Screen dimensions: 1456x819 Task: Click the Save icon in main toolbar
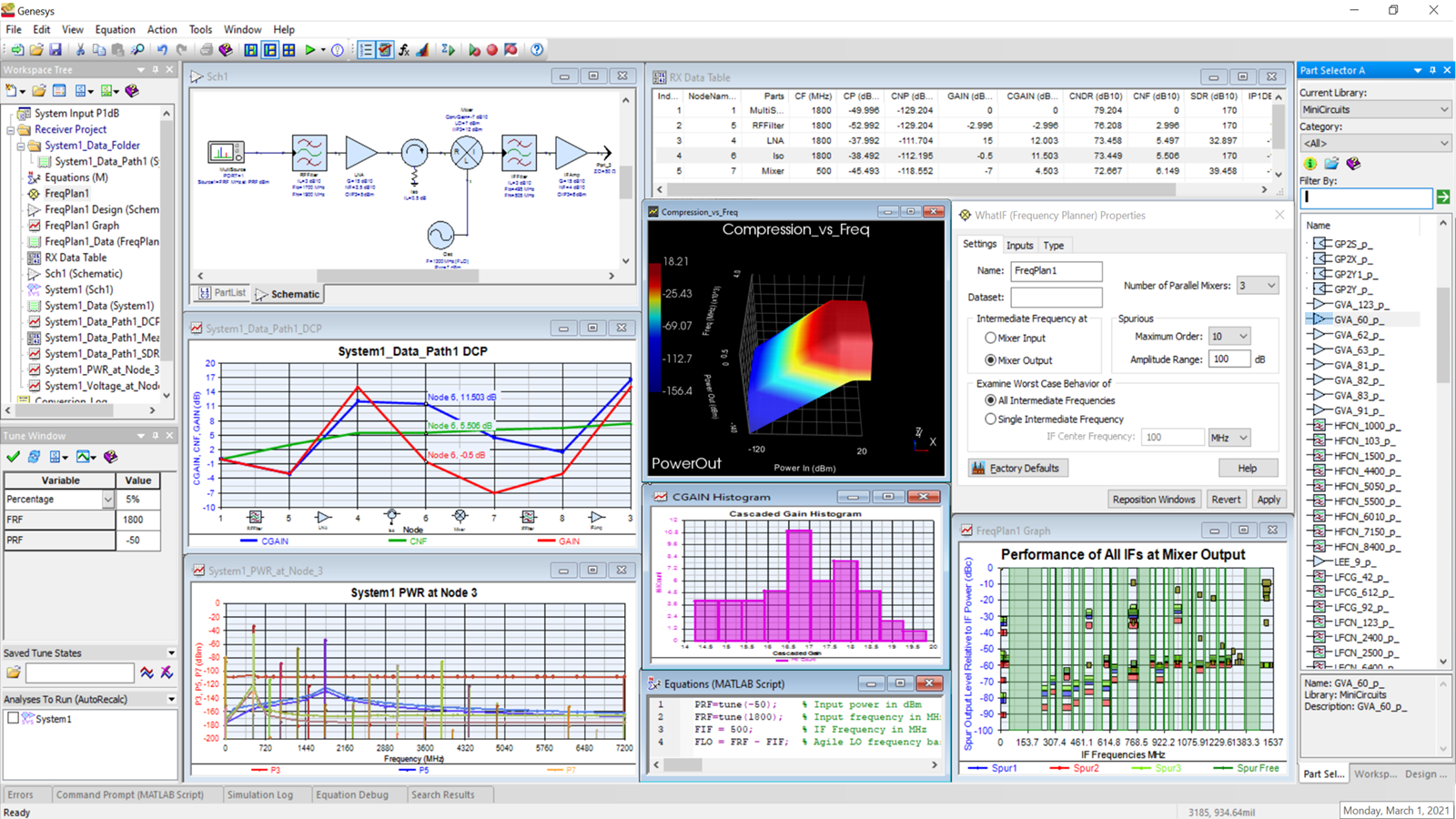(x=56, y=50)
